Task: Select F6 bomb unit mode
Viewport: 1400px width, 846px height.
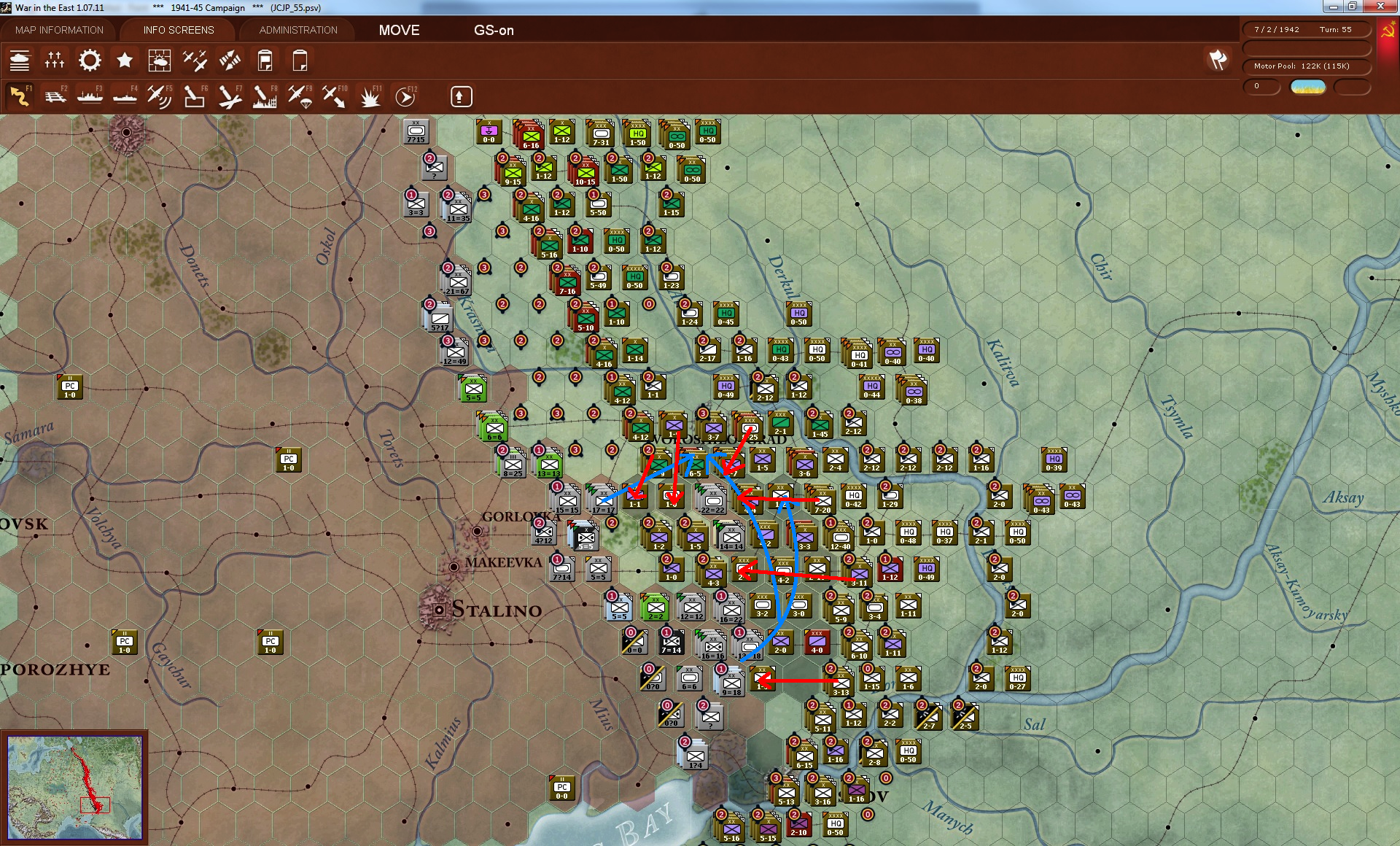Action: [195, 96]
